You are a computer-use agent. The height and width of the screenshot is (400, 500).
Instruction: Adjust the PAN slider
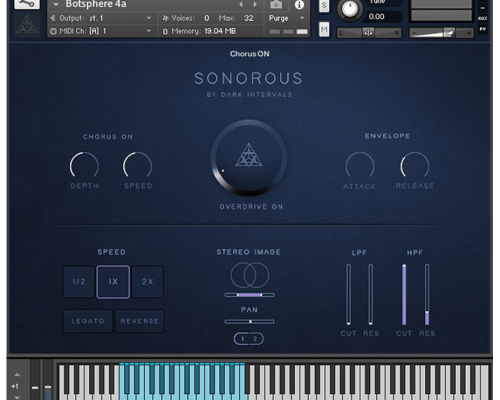tap(249, 322)
